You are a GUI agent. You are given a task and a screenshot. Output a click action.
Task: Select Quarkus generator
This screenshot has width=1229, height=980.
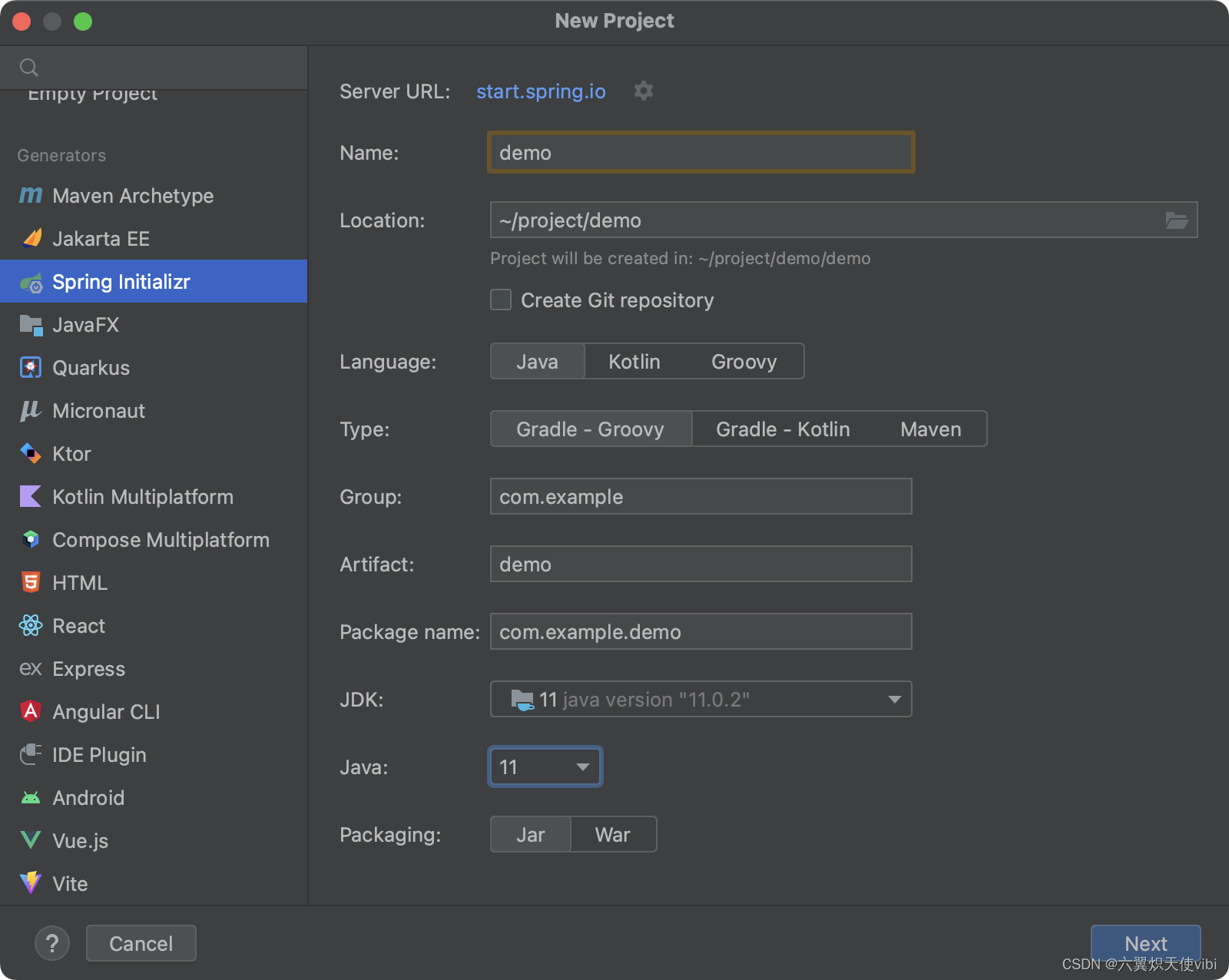[154, 368]
